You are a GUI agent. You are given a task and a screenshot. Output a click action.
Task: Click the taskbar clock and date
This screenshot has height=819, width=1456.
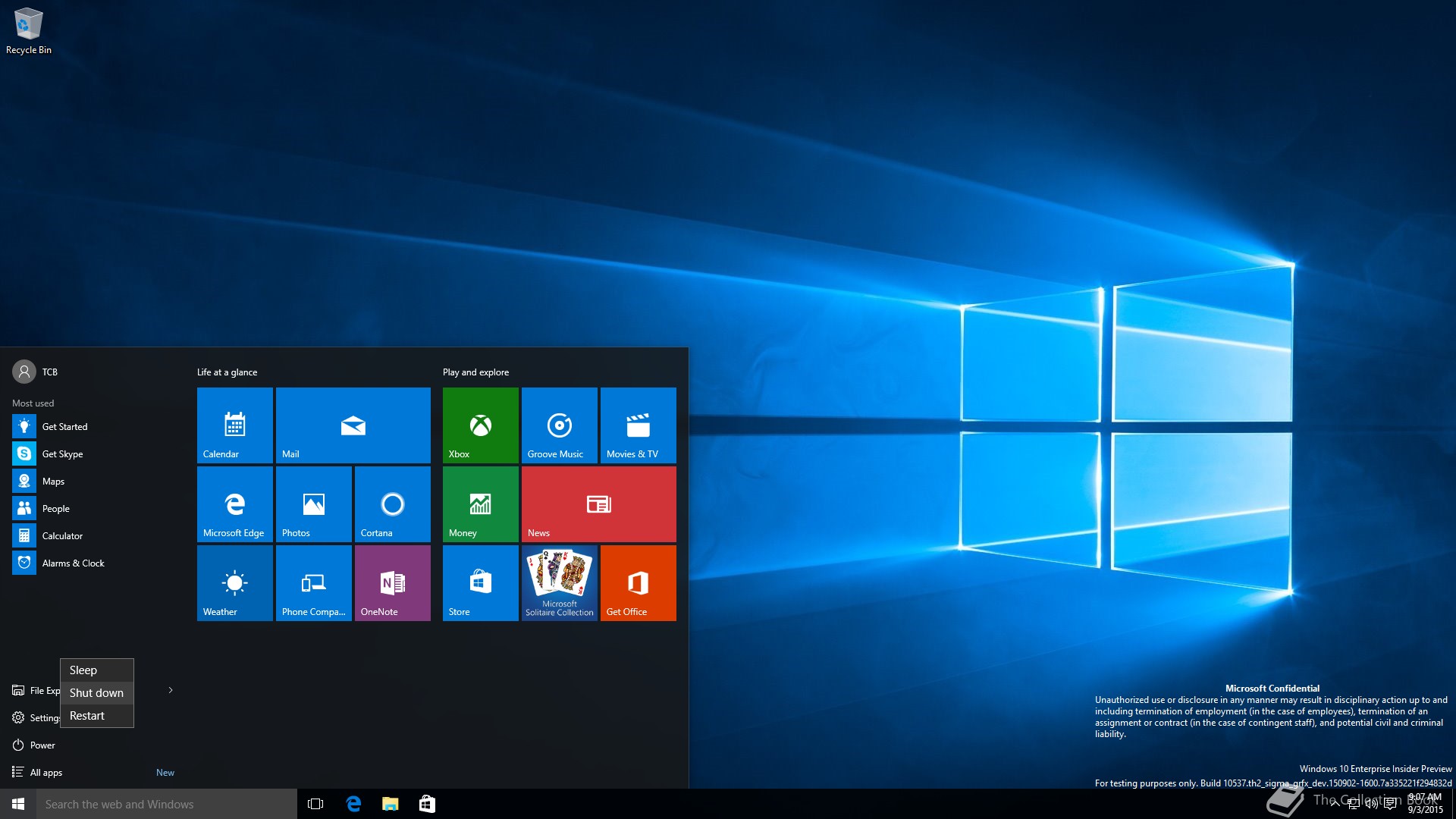click(x=1425, y=804)
